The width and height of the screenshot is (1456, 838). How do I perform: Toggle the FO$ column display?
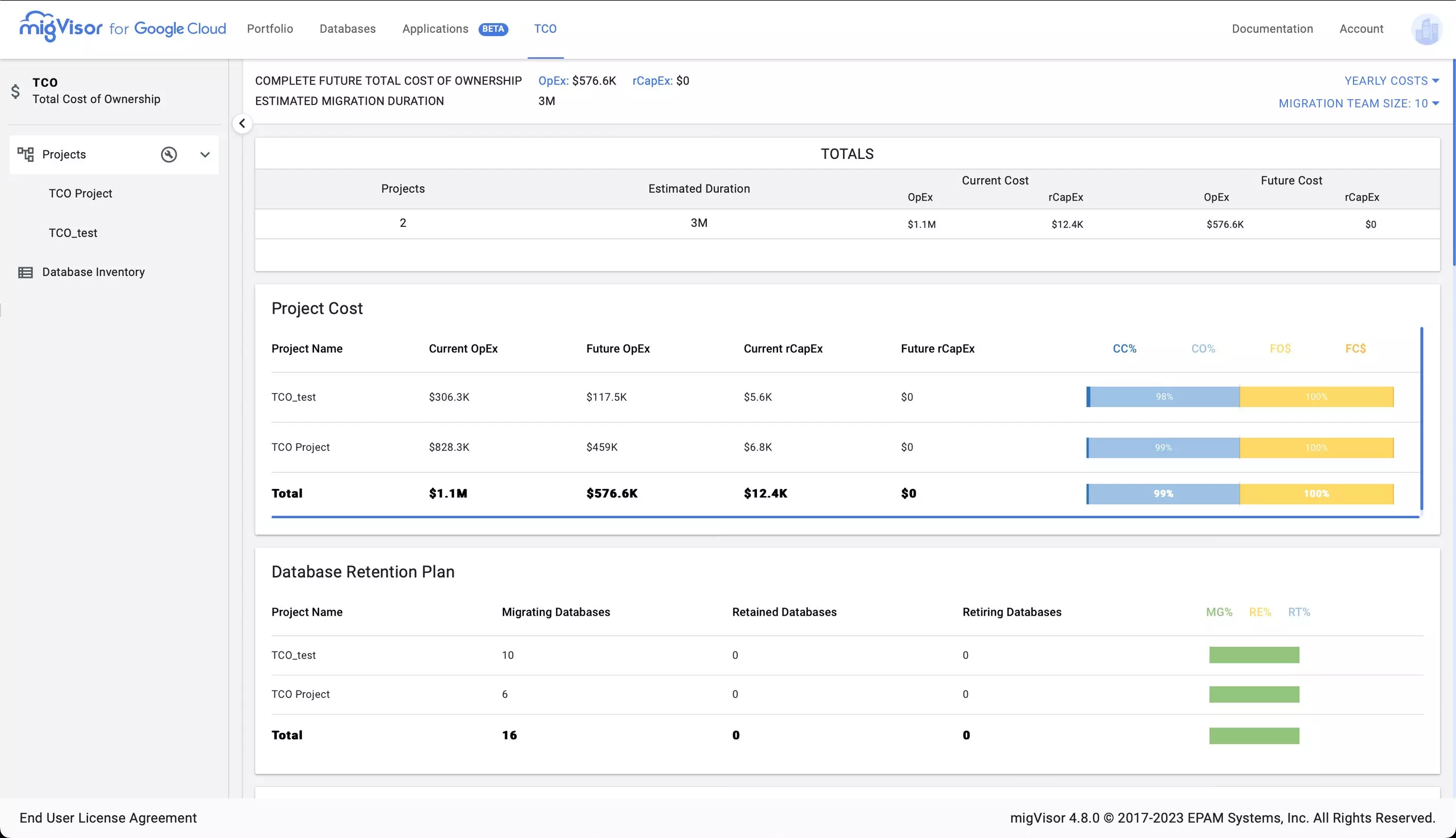(1280, 348)
